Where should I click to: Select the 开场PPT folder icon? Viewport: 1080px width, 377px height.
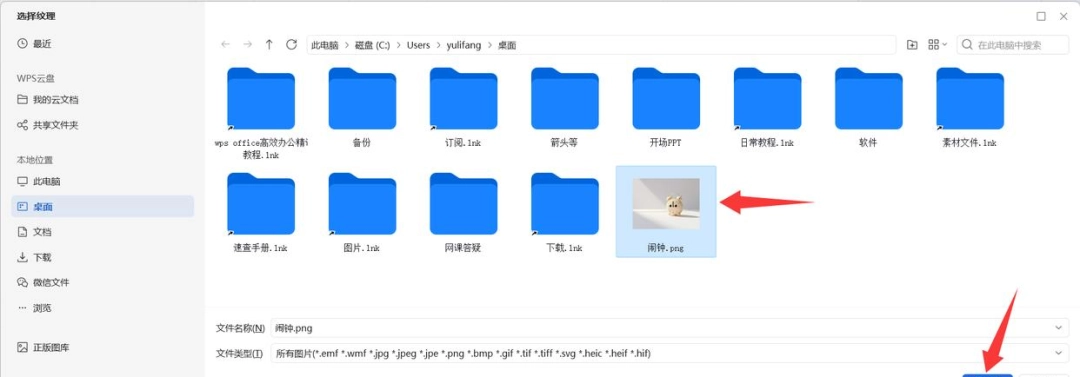point(666,99)
